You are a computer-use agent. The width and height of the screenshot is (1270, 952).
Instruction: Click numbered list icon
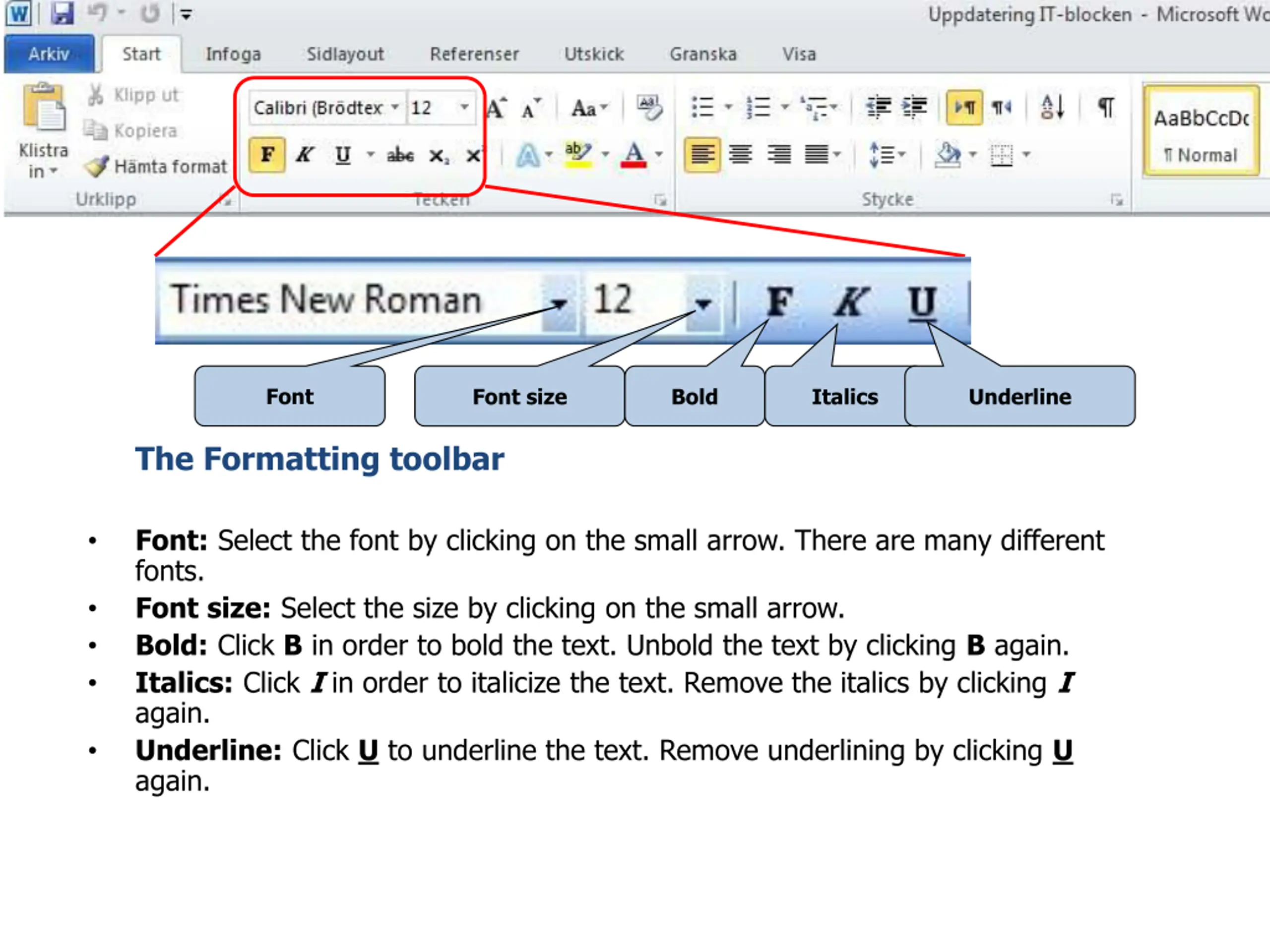tap(758, 108)
